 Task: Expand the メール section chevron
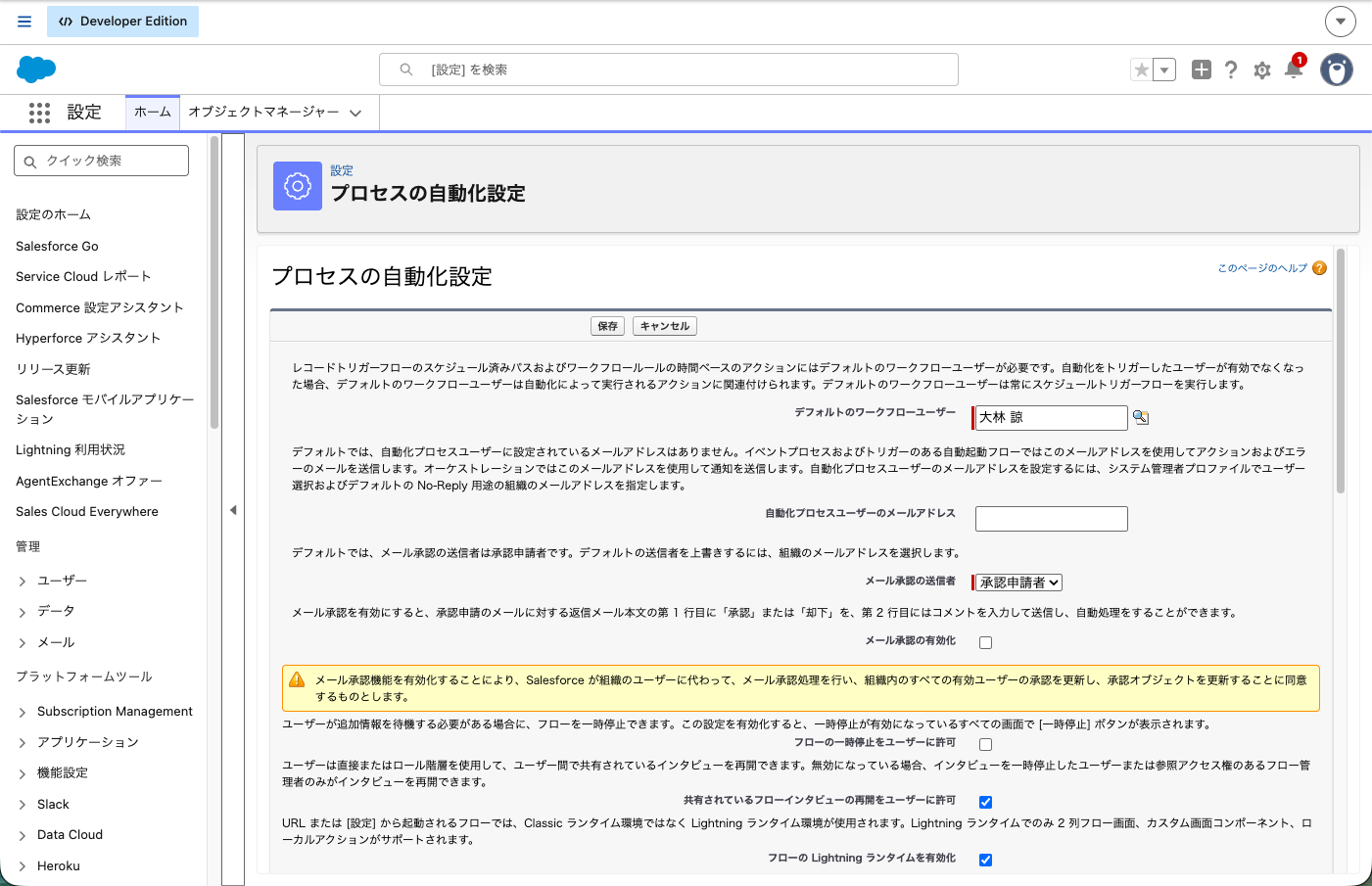pyautogui.click(x=23, y=643)
